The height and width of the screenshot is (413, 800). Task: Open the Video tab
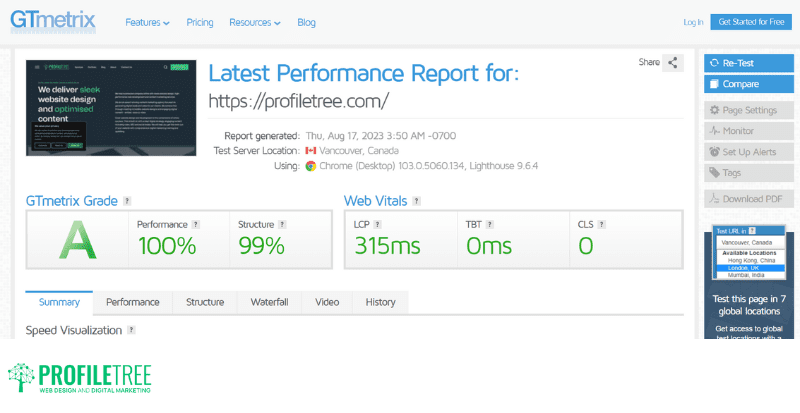[x=327, y=302]
